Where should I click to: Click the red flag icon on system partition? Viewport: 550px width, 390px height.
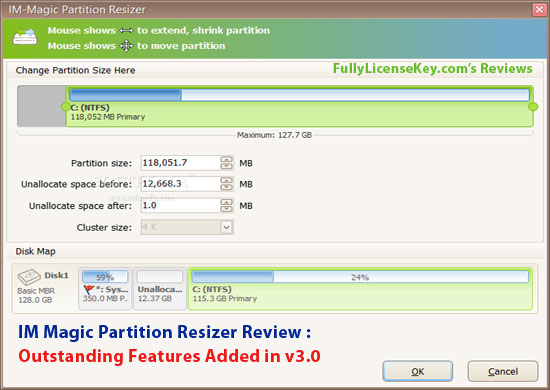pos(89,290)
